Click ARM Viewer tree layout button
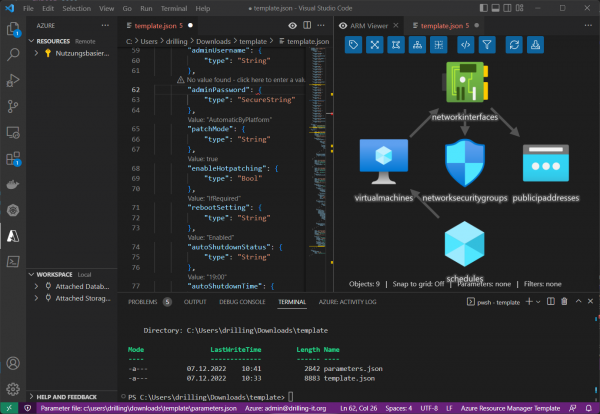The width and height of the screenshot is (600, 414). (x=417, y=45)
